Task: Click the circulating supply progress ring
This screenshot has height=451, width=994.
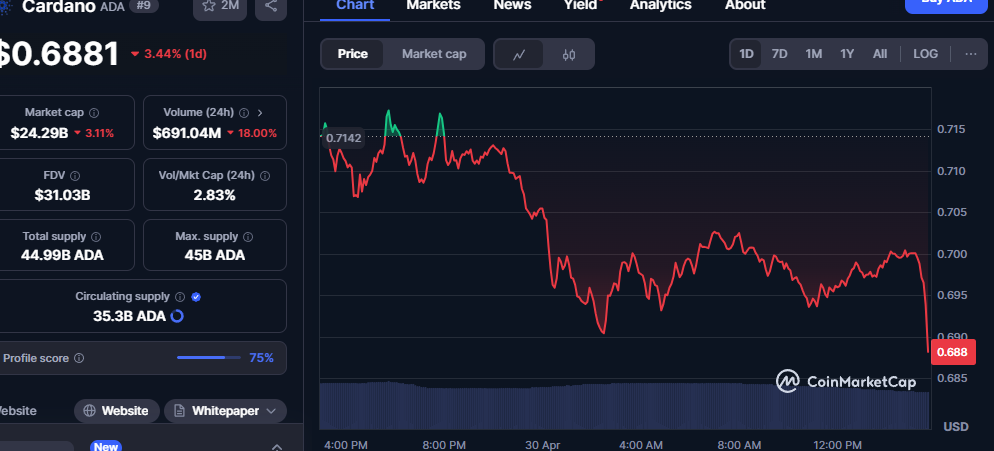Action: (x=178, y=316)
